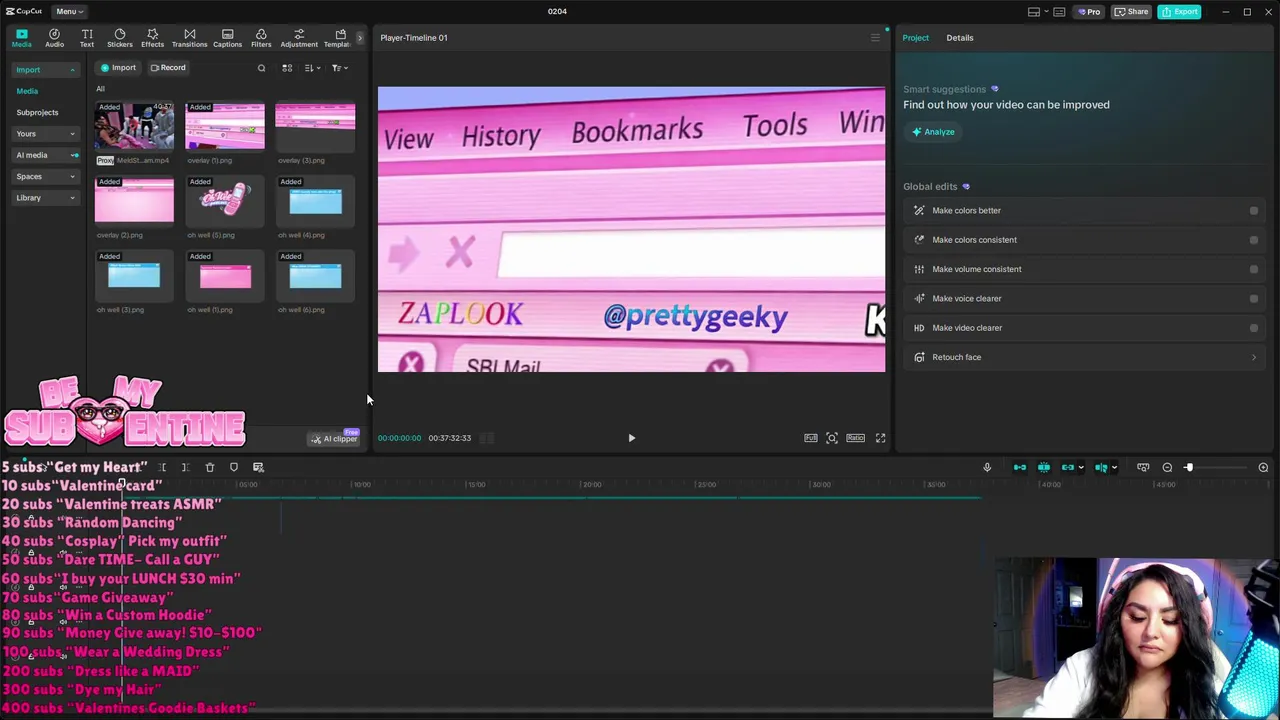This screenshot has height=720, width=1280.
Task: Switch to the Project tab
Action: (x=915, y=38)
